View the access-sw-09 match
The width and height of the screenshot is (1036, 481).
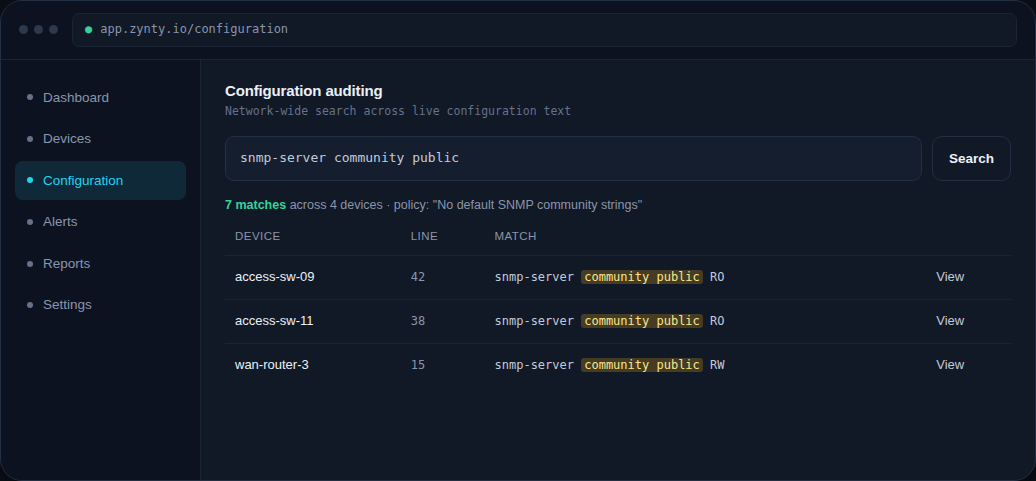[x=949, y=277]
